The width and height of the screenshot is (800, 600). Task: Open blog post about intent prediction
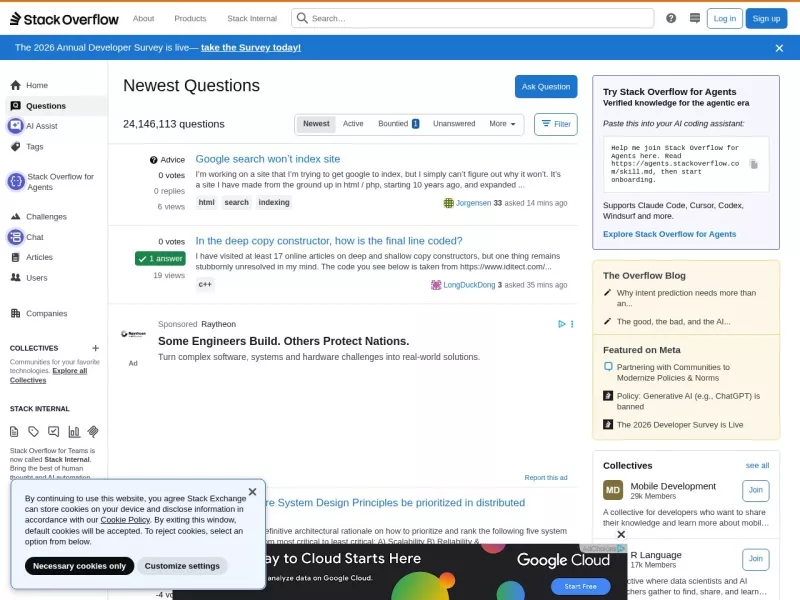point(686,298)
